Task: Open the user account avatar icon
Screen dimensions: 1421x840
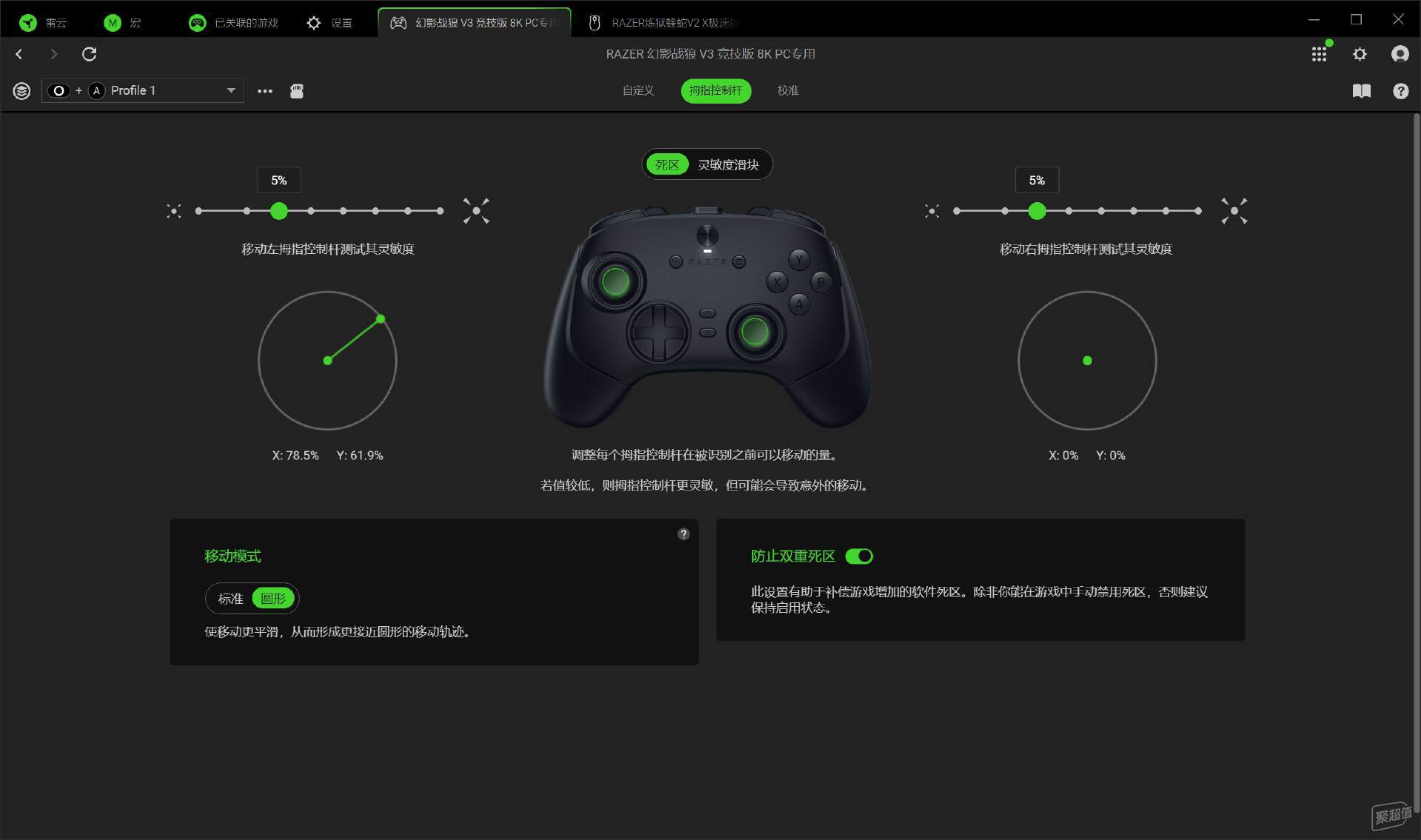Action: pos(1400,54)
